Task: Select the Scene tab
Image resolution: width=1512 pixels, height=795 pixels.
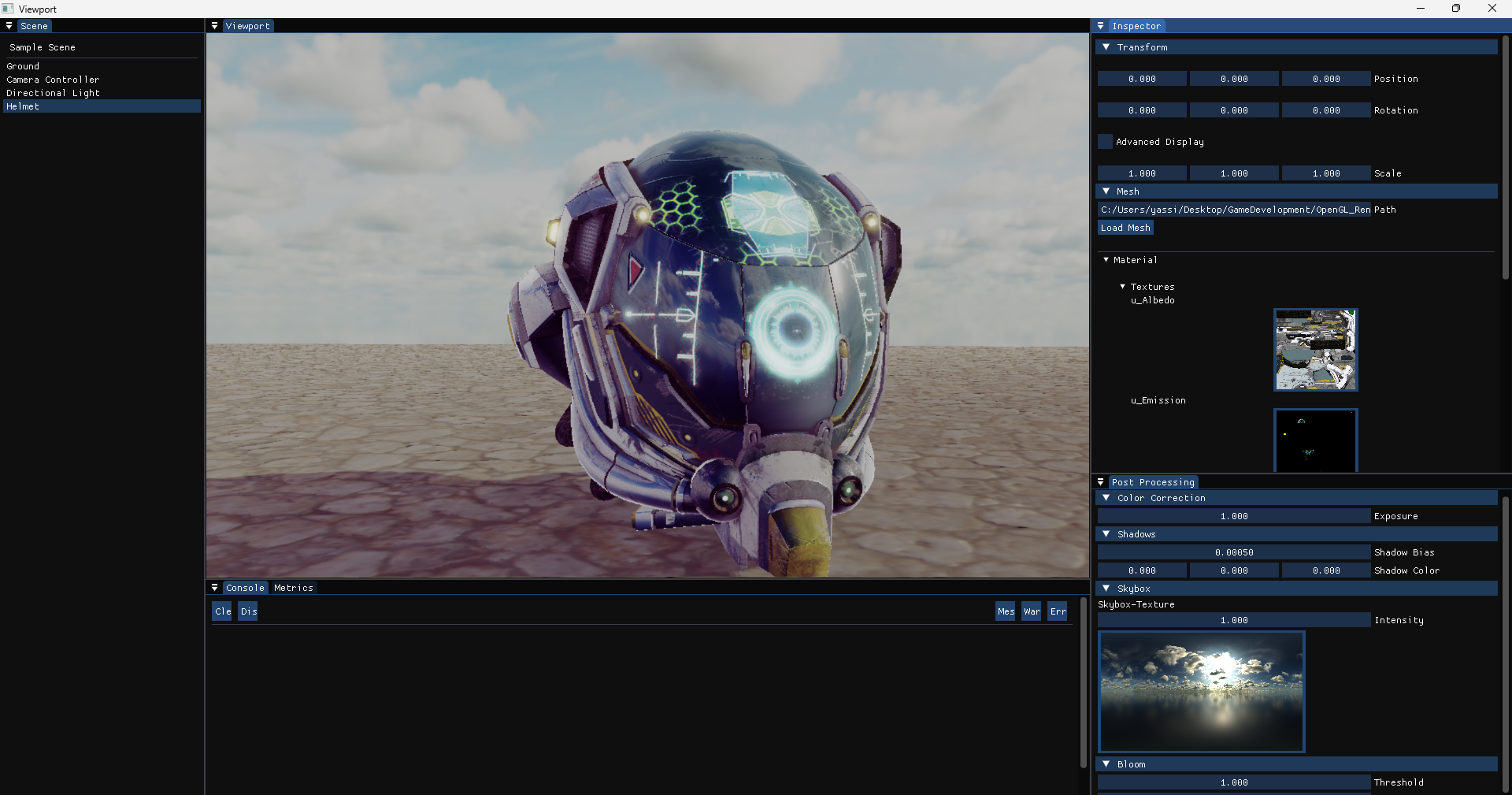Action: tap(34, 26)
